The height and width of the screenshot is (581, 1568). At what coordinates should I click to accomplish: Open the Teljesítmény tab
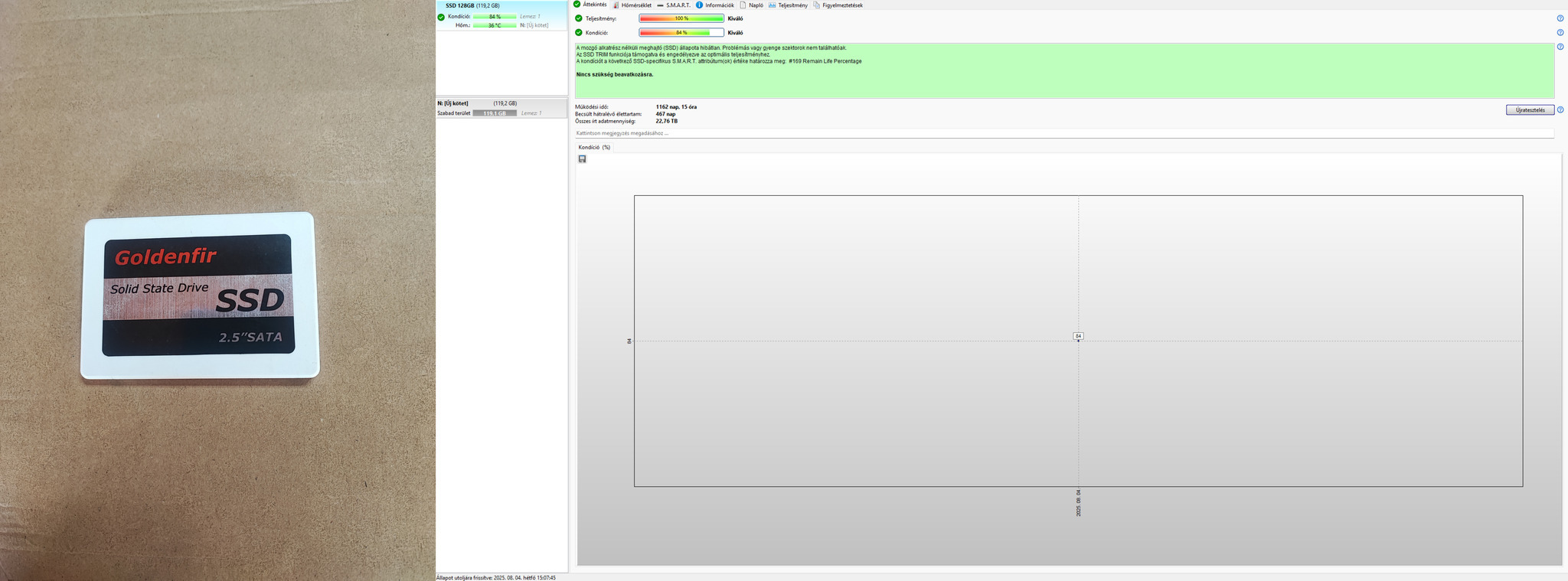point(788,5)
